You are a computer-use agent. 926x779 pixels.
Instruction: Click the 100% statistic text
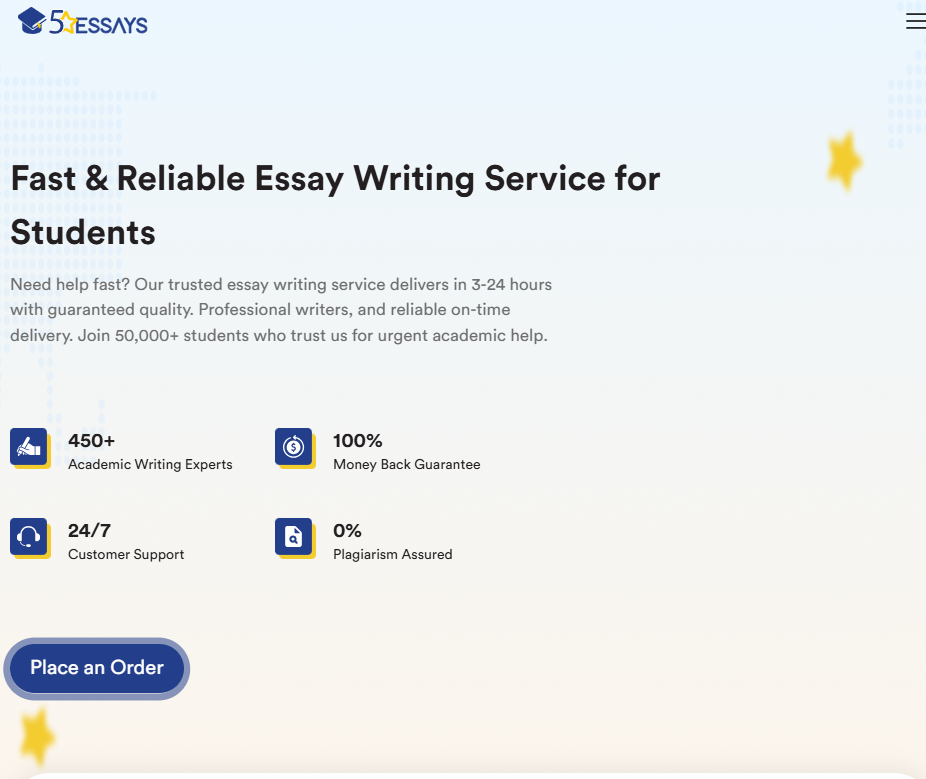tap(358, 440)
